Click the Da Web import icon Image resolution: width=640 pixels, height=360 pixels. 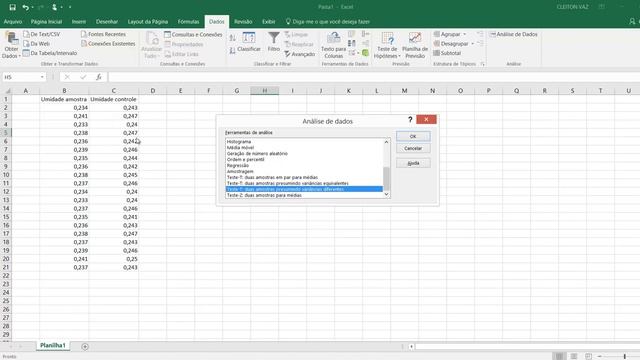click(27, 44)
